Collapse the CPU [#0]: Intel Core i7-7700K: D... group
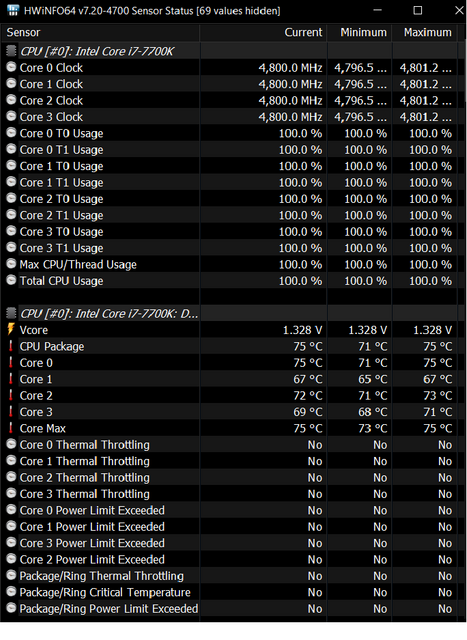 point(109,314)
